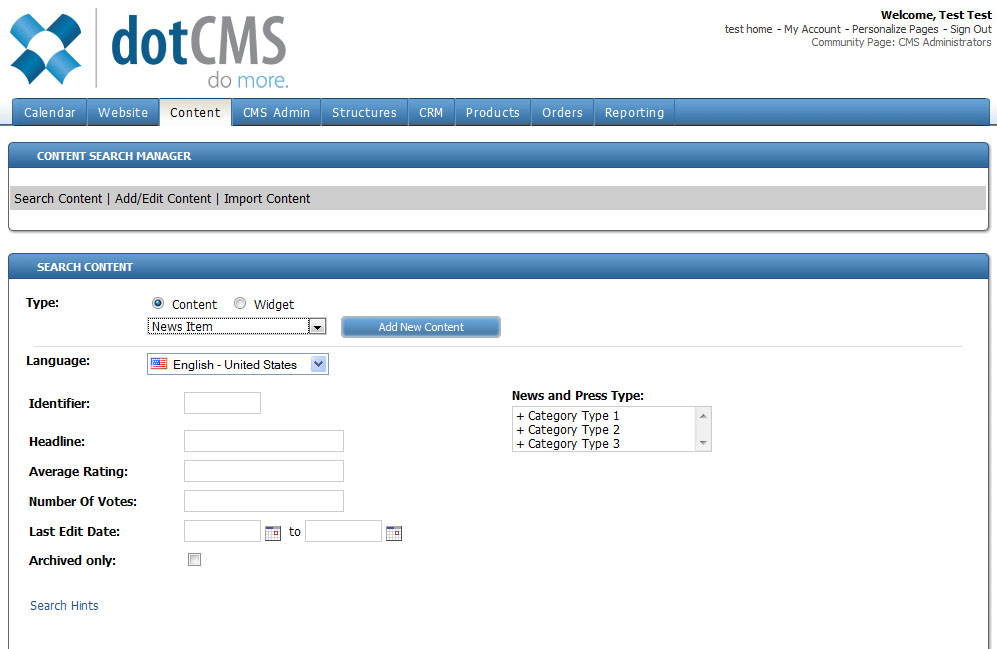Select the Widget type radio button
Image resolution: width=997 pixels, height=649 pixels.
coord(240,304)
